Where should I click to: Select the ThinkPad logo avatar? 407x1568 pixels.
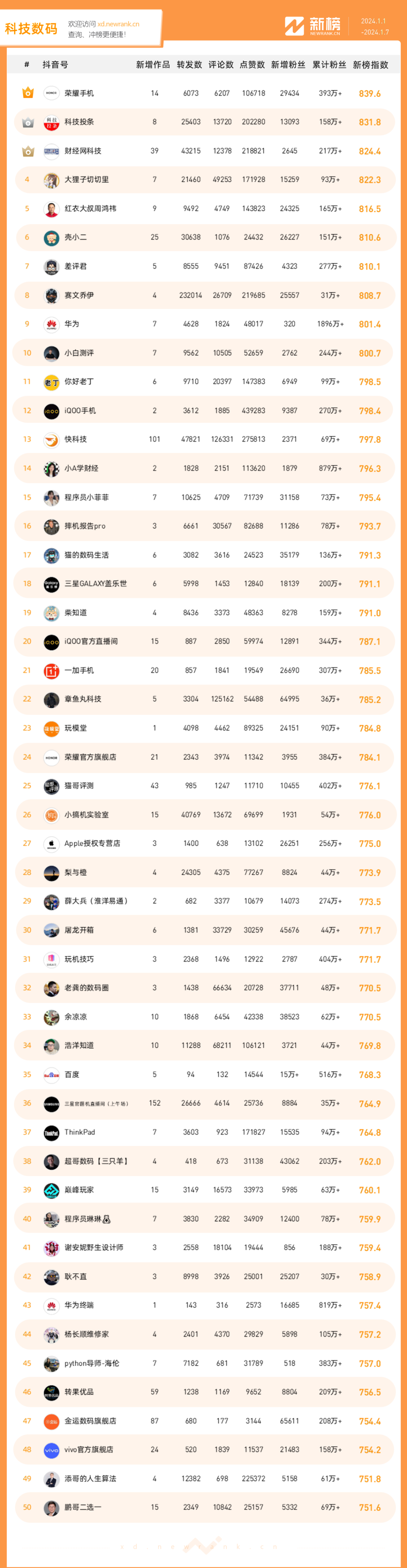tap(52, 1132)
